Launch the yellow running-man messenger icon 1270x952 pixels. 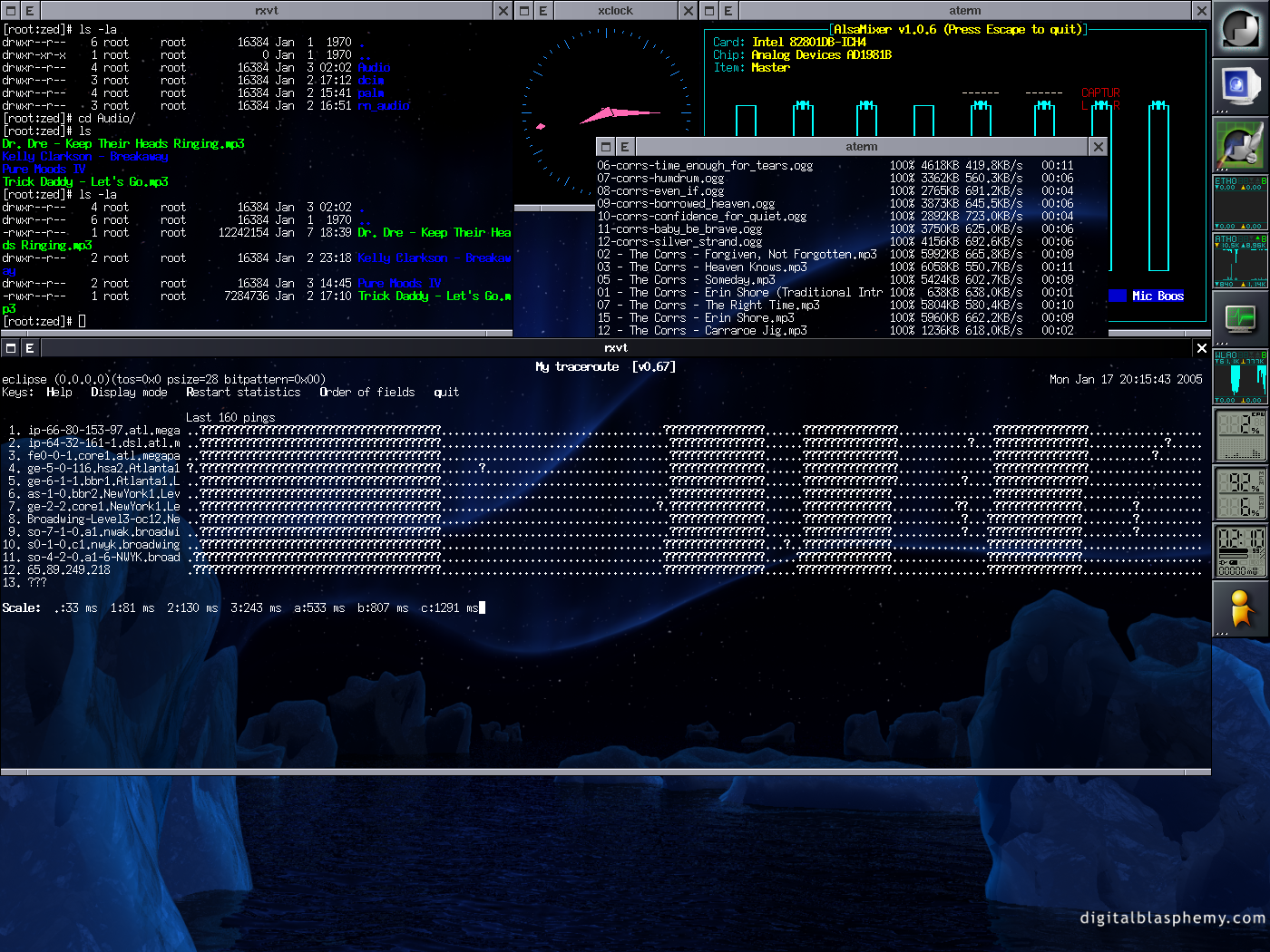(1240, 608)
